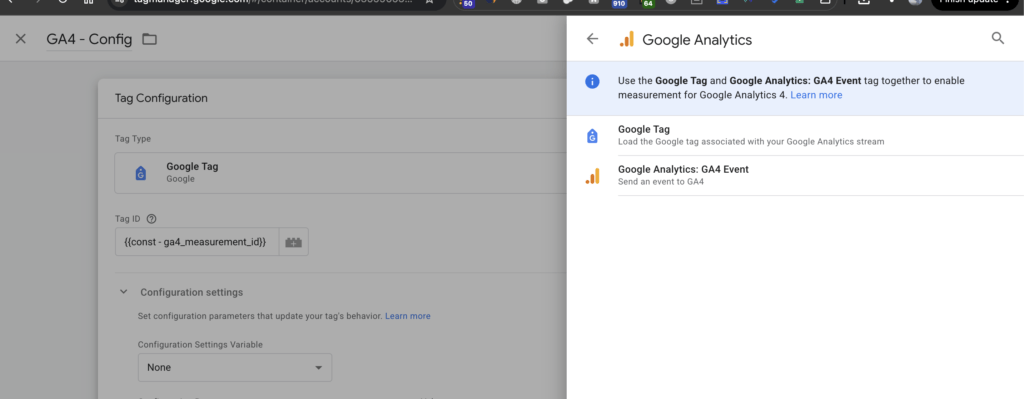Rename the tag title GA4 - Config
The height and width of the screenshot is (399, 1024).
coord(89,40)
